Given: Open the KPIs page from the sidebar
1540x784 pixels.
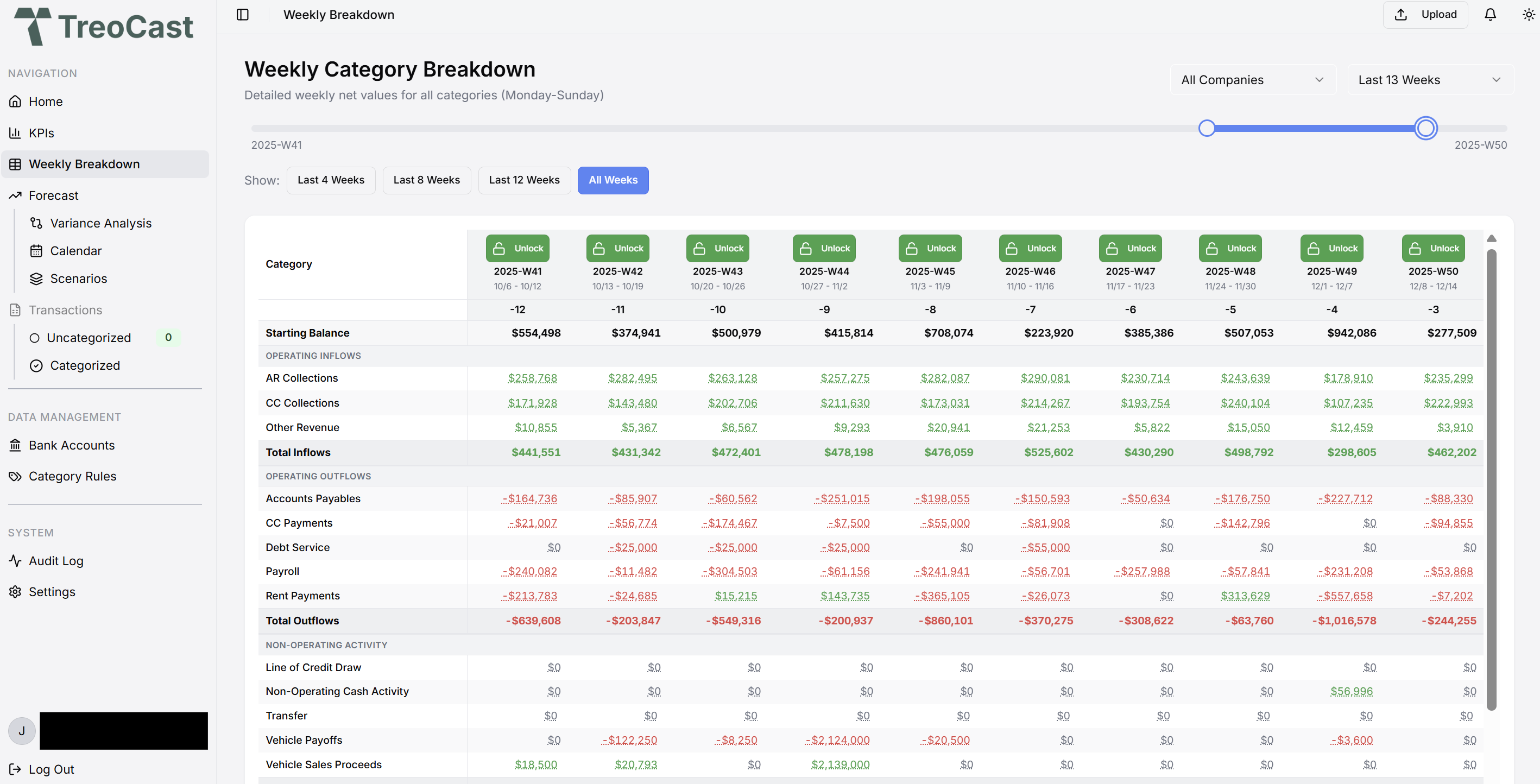Looking at the screenshot, I should click(x=41, y=132).
